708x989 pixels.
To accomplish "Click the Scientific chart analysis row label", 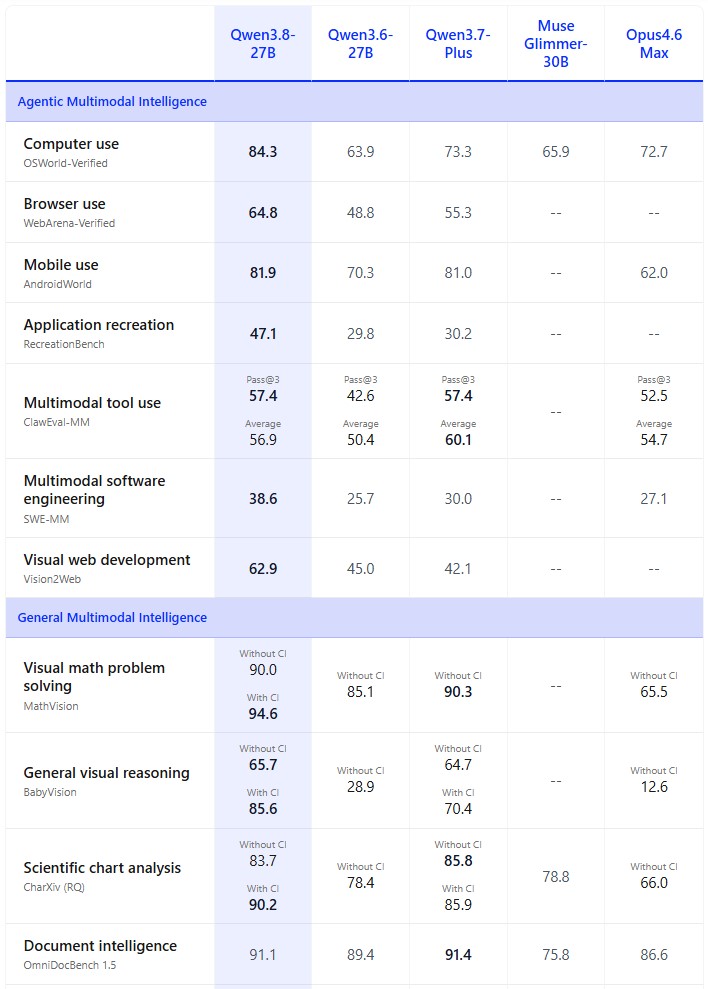I will (x=102, y=868).
